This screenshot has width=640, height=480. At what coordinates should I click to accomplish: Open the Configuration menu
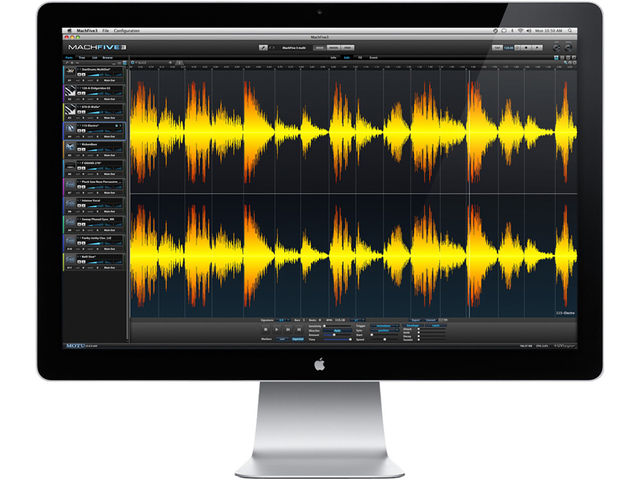click(127, 31)
